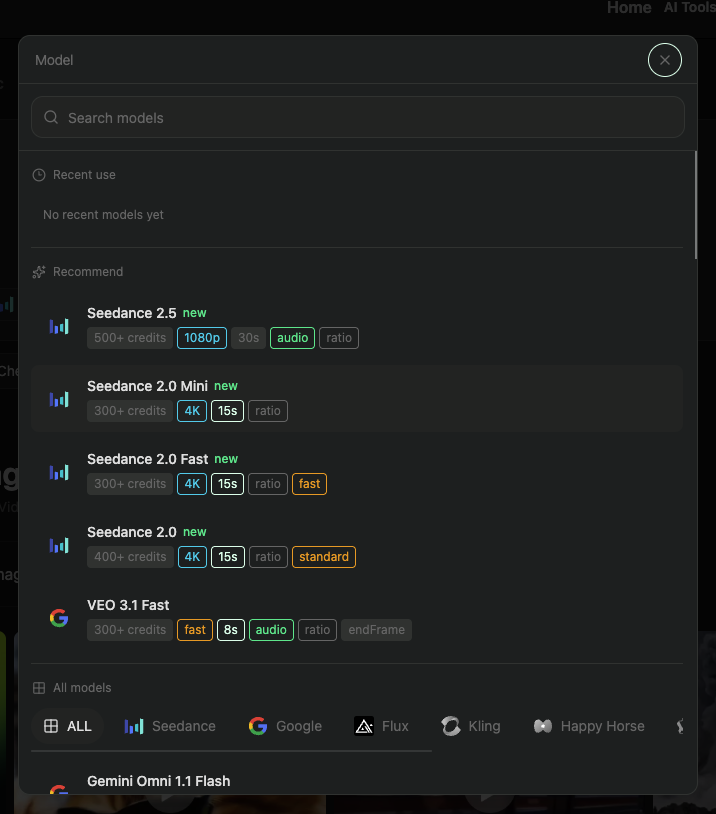
Task: Switch to the Kling filter tab
Action: coord(471,726)
